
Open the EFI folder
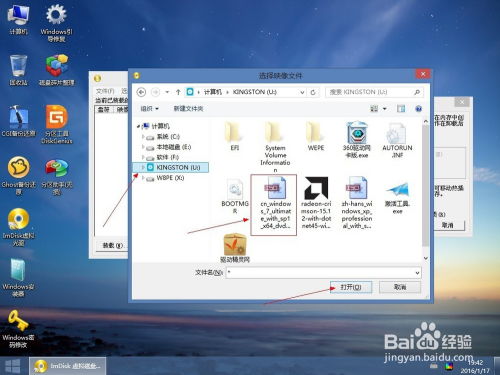click(234, 137)
